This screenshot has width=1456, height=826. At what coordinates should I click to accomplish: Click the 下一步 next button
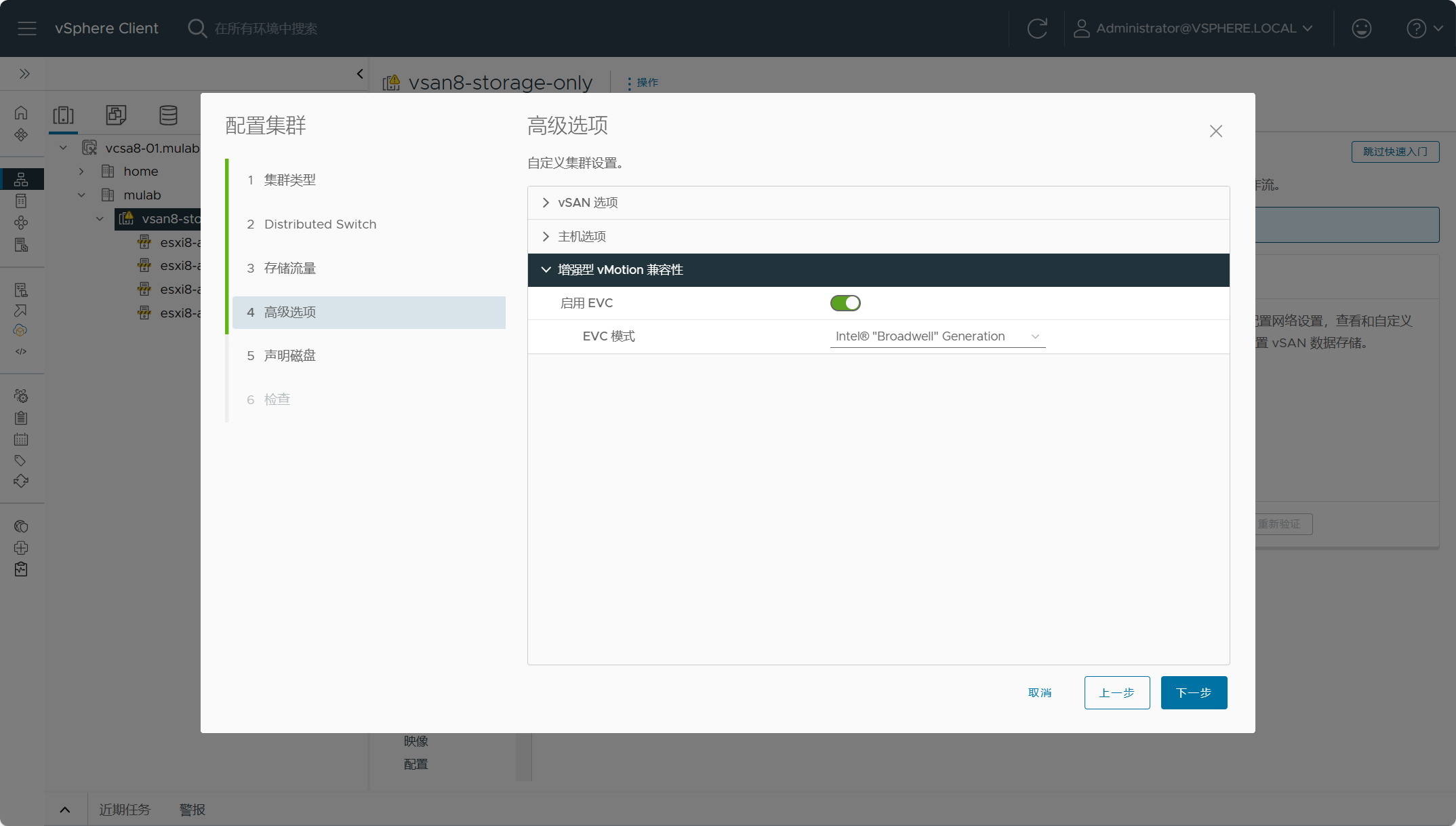tap(1194, 692)
